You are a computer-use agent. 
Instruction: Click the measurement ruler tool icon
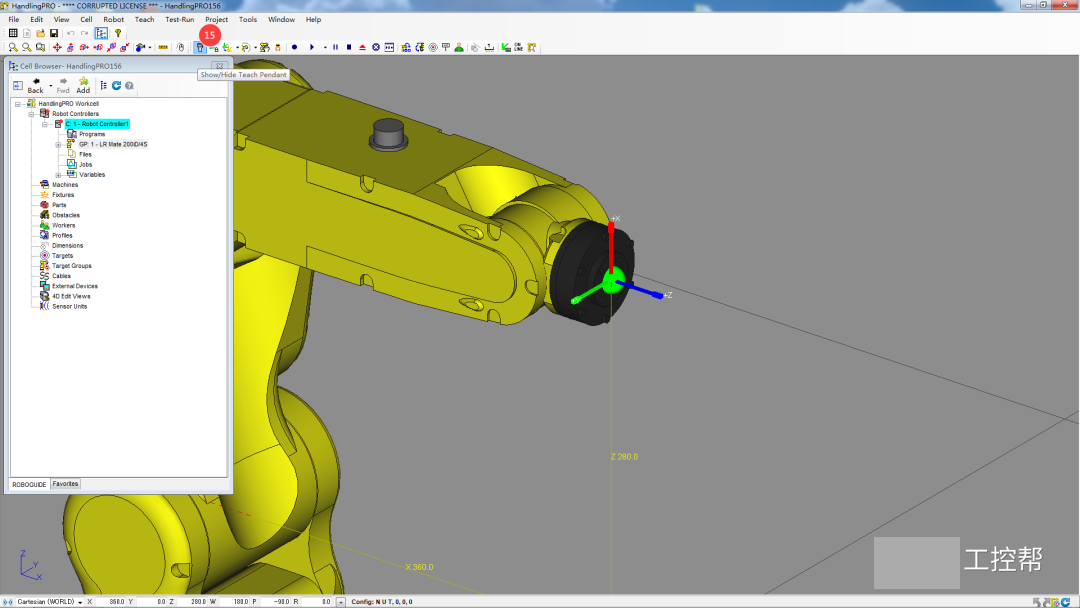[163, 47]
